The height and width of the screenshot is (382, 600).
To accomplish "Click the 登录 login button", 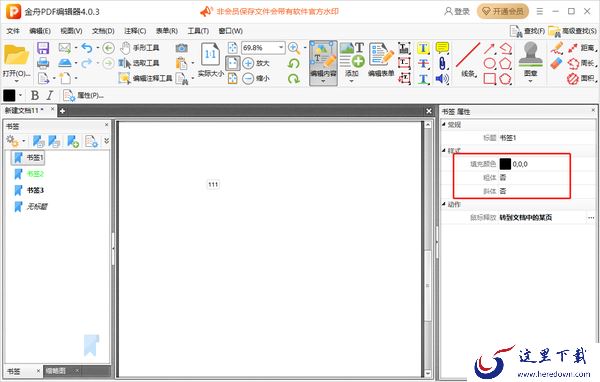I will click(x=457, y=11).
